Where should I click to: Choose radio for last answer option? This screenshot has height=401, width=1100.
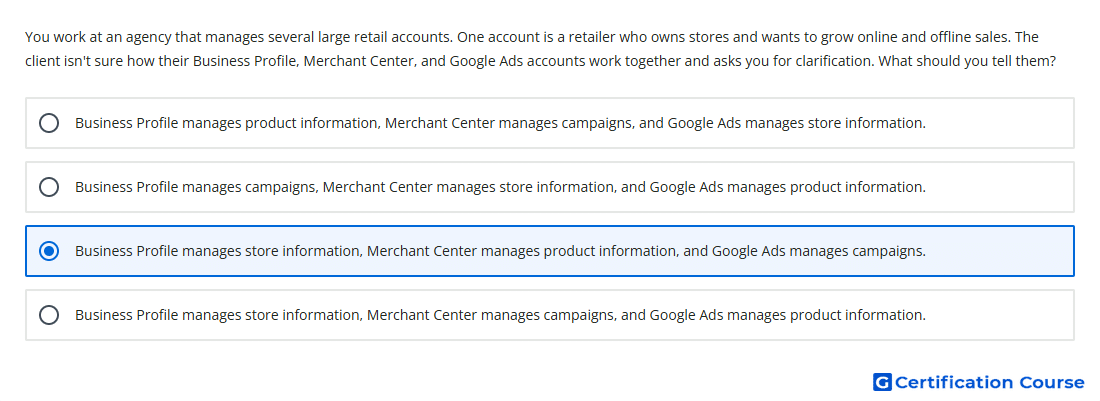pos(49,315)
